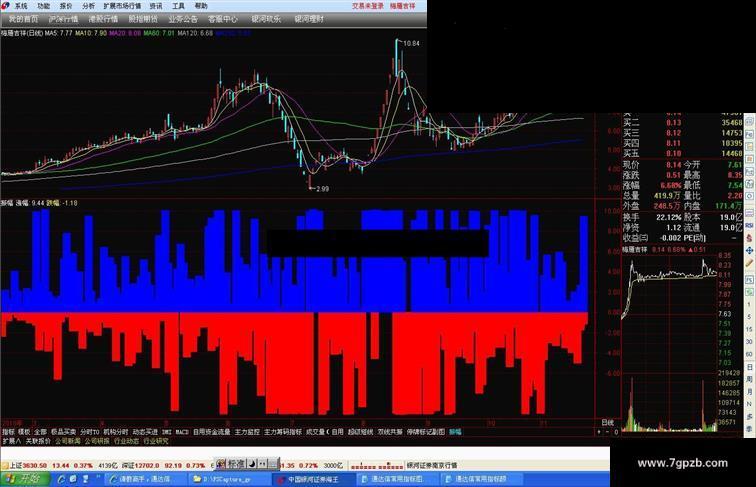Click the 标准 IME mode button
The image size is (756, 487).
point(236,464)
